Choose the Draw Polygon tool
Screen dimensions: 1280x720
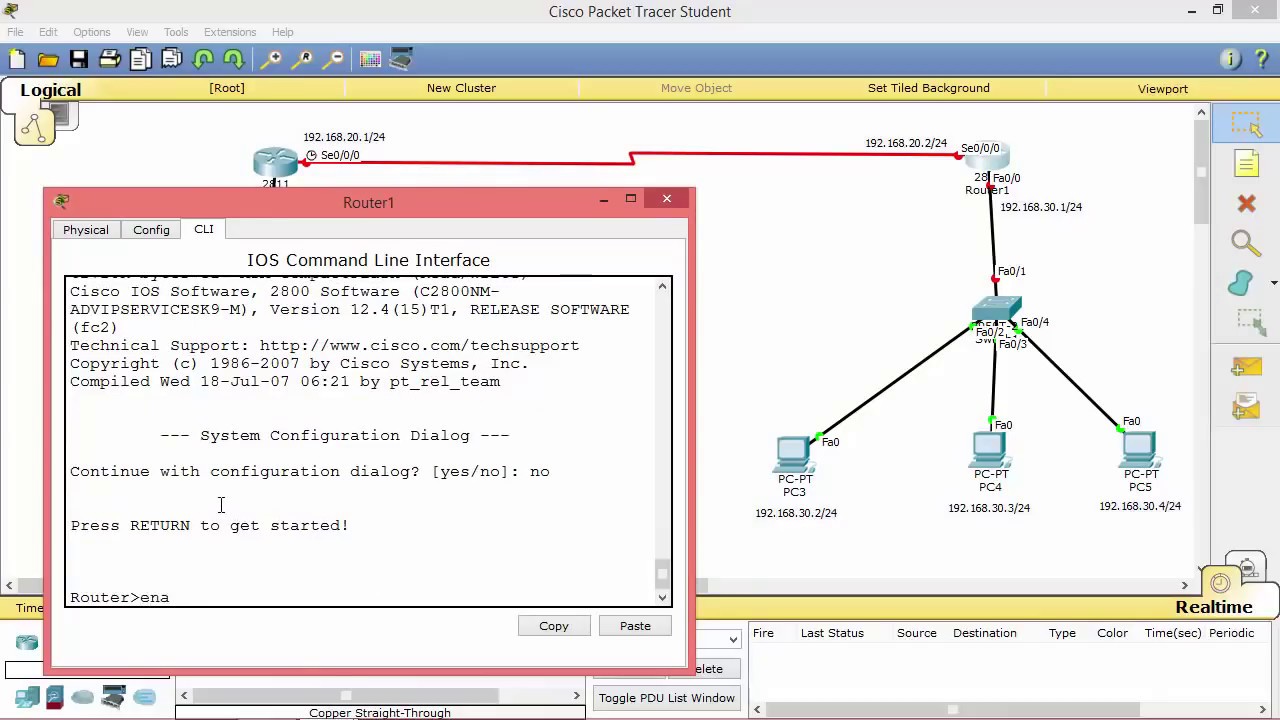[x=1241, y=283]
